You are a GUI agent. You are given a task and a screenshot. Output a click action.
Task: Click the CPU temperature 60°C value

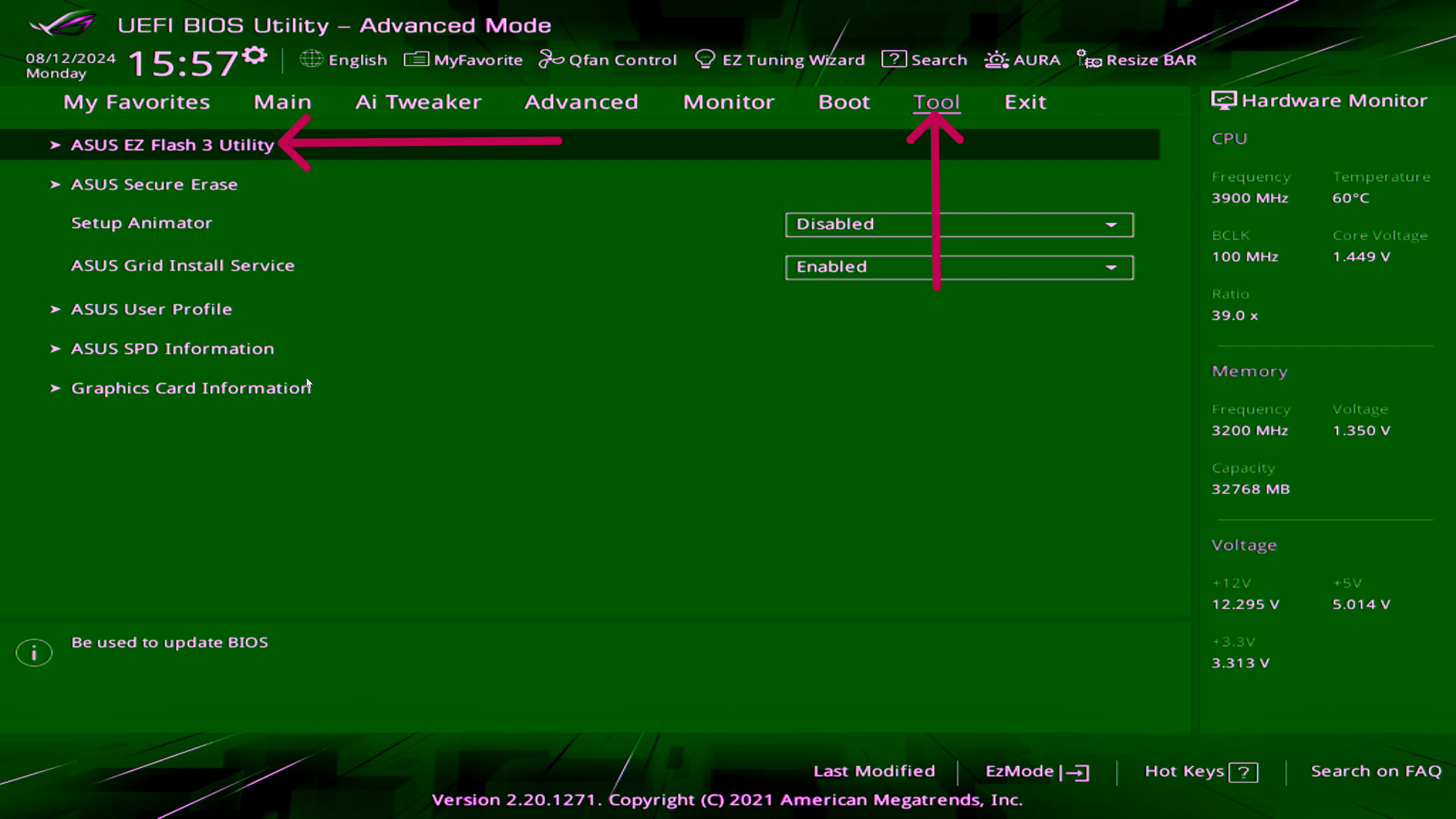1351,198
